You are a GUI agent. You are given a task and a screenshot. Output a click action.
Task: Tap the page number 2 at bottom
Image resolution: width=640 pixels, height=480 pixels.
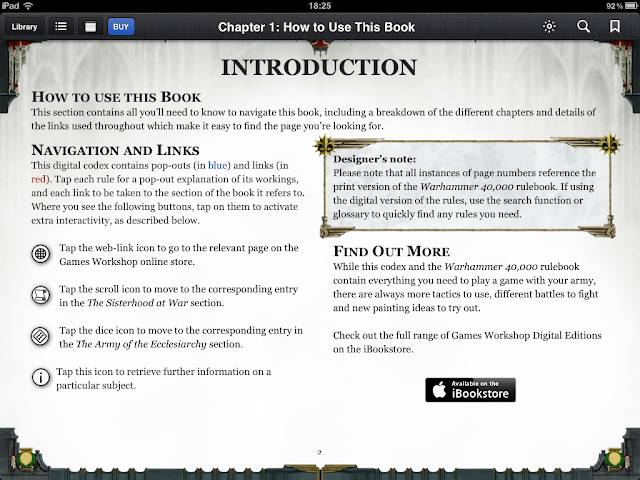pos(320,452)
